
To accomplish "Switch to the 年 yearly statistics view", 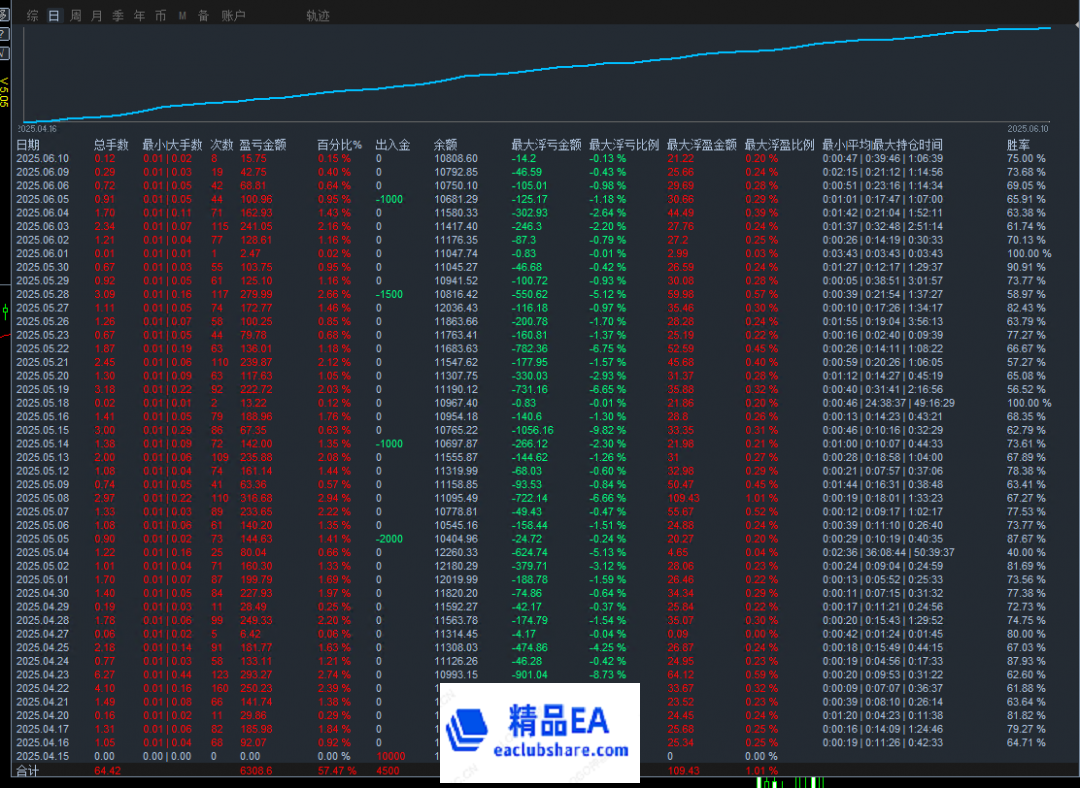I will coord(138,15).
